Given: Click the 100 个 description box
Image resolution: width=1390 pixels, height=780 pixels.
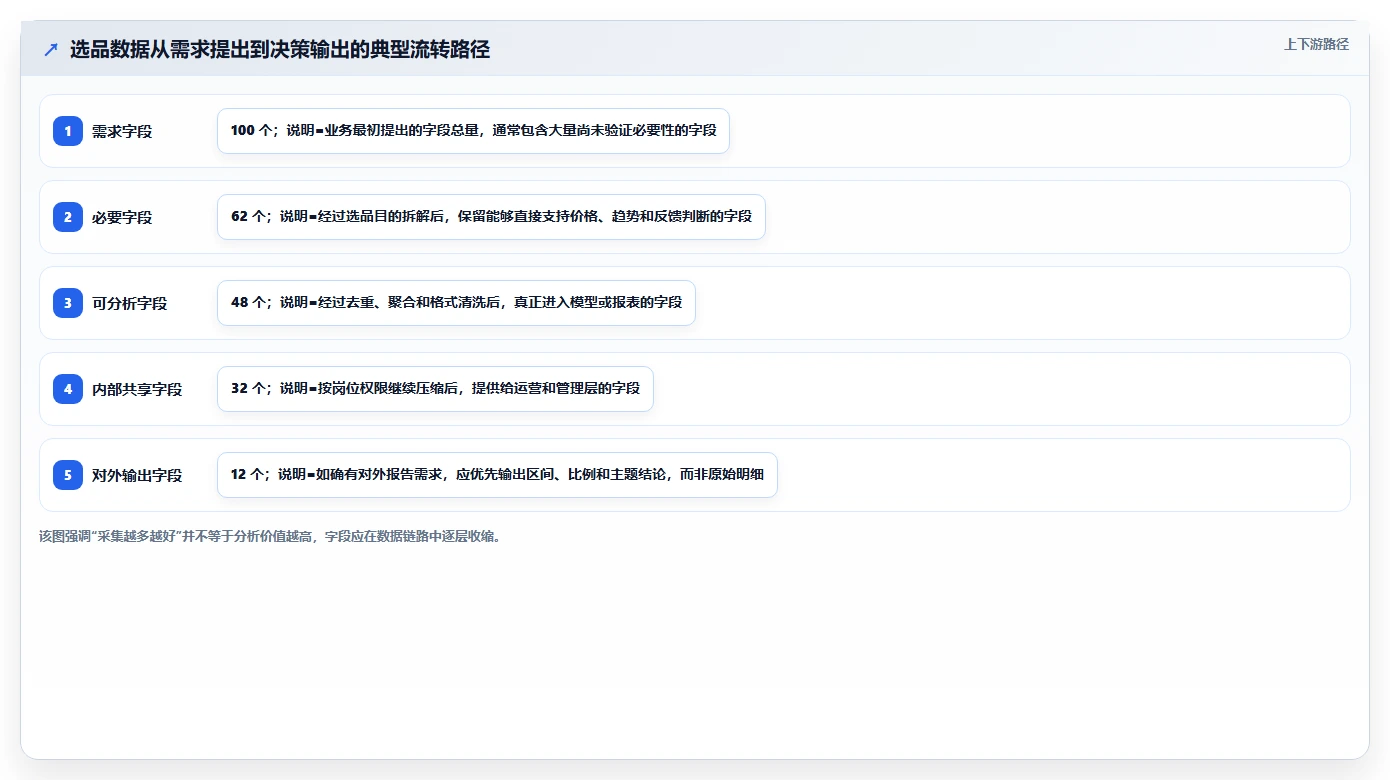Looking at the screenshot, I should click(x=473, y=131).
